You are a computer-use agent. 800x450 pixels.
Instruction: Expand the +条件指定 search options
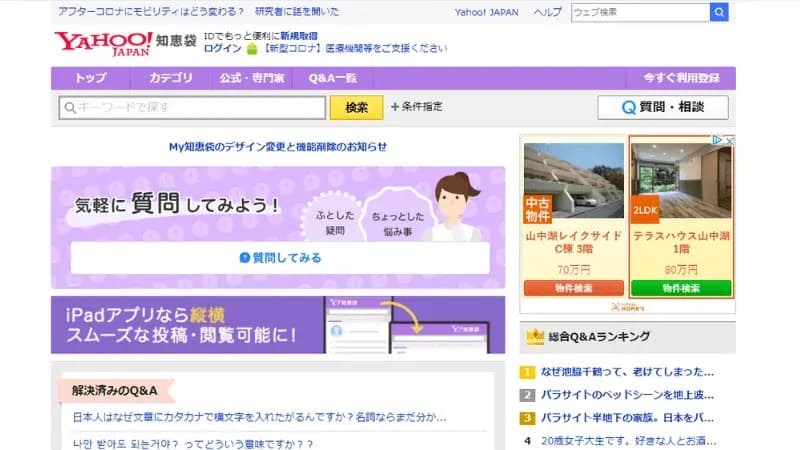tap(417, 107)
